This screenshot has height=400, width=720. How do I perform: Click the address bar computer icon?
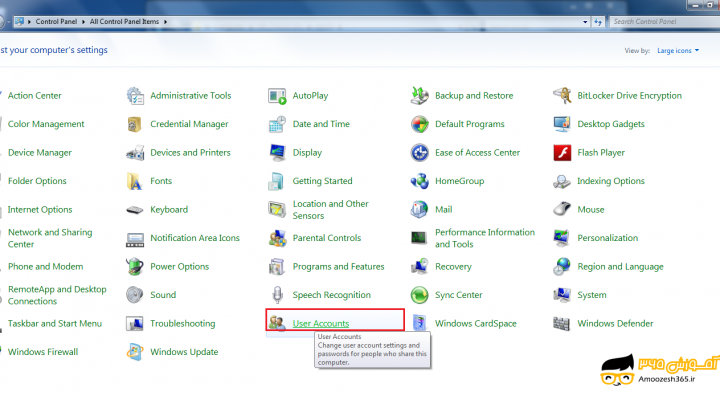coord(19,21)
